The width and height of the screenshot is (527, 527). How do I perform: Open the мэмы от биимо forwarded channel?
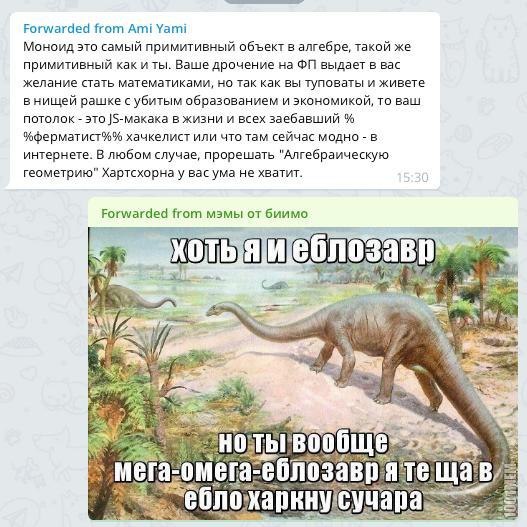click(x=256, y=213)
